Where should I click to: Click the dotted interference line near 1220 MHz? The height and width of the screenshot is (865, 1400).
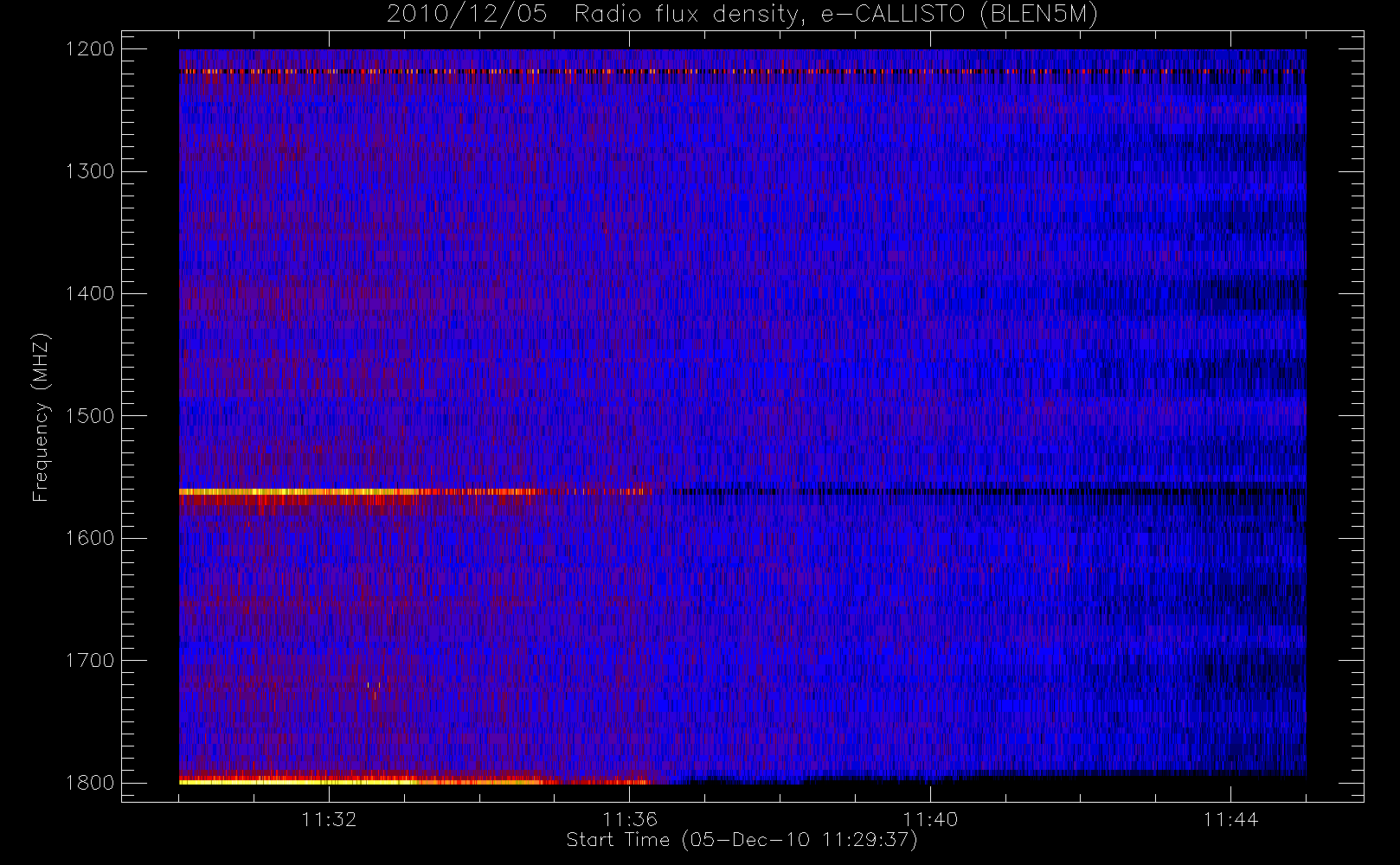(x=742, y=72)
